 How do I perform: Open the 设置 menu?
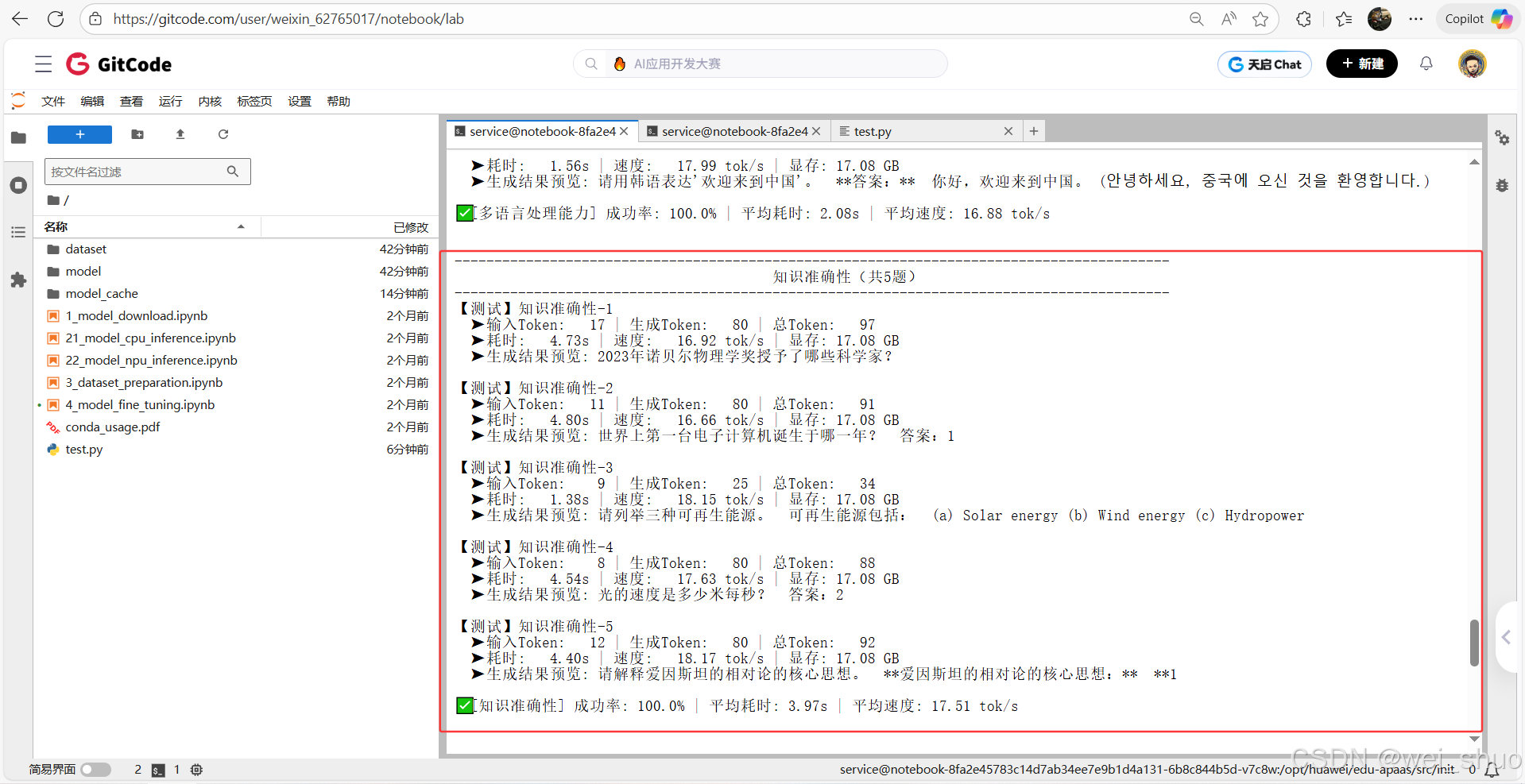click(300, 101)
